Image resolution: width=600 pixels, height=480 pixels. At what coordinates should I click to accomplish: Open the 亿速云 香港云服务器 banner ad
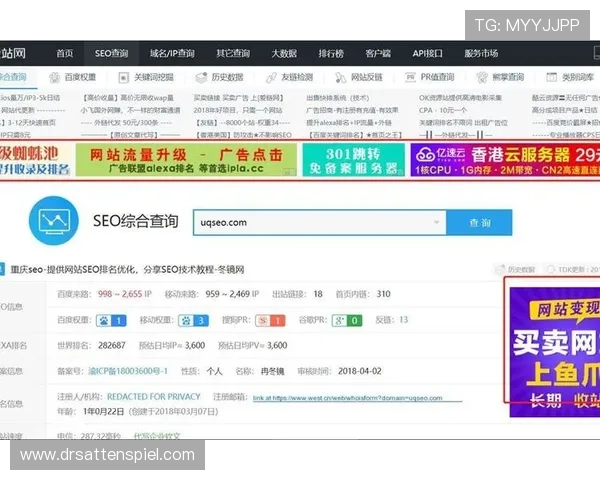point(505,160)
